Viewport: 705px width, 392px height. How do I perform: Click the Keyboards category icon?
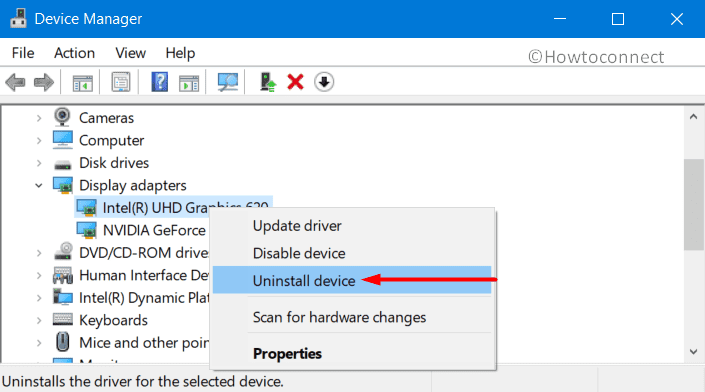pos(62,319)
